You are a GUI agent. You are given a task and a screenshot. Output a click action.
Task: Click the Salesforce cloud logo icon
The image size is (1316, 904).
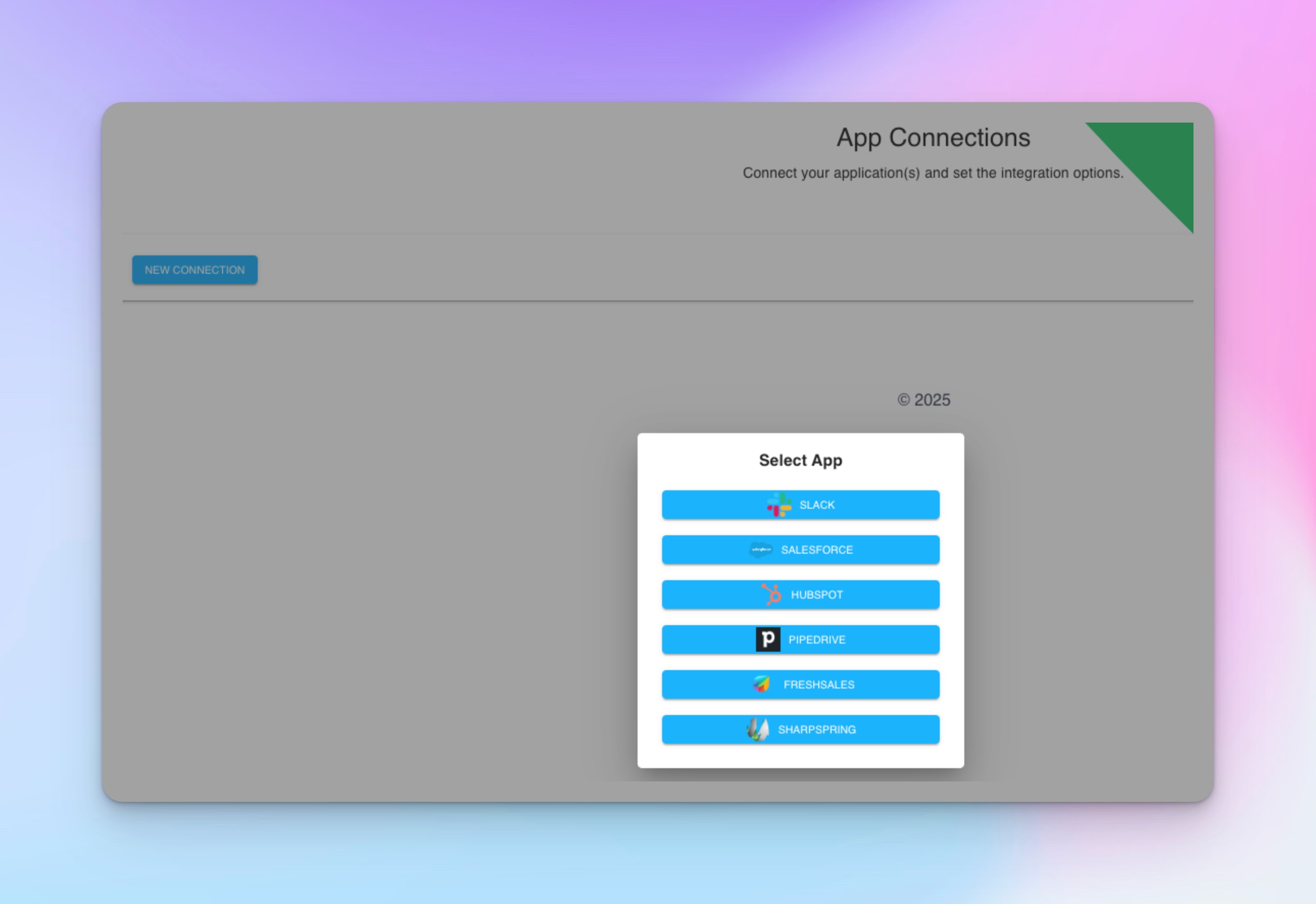tap(761, 550)
